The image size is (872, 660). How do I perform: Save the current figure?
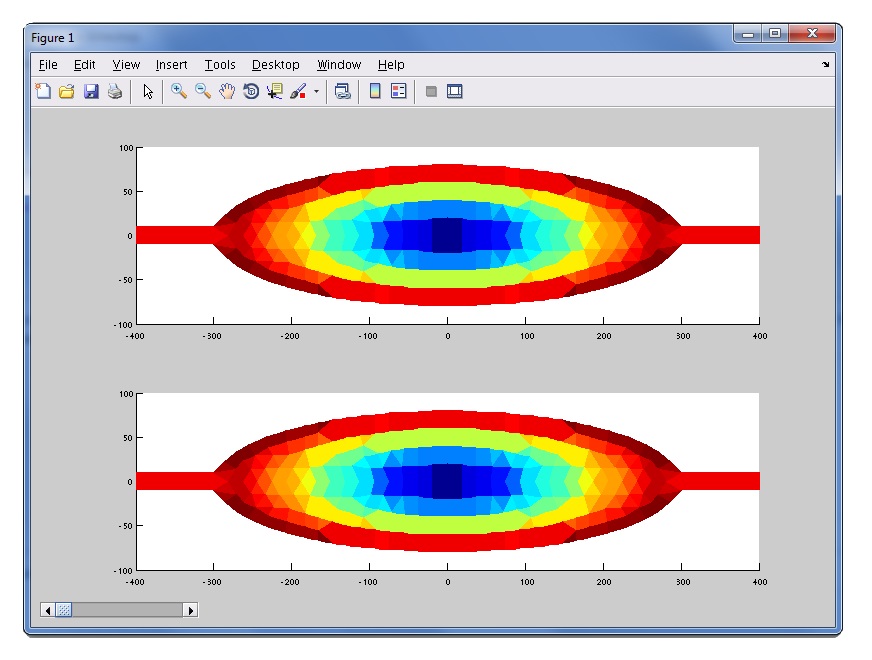point(90,91)
